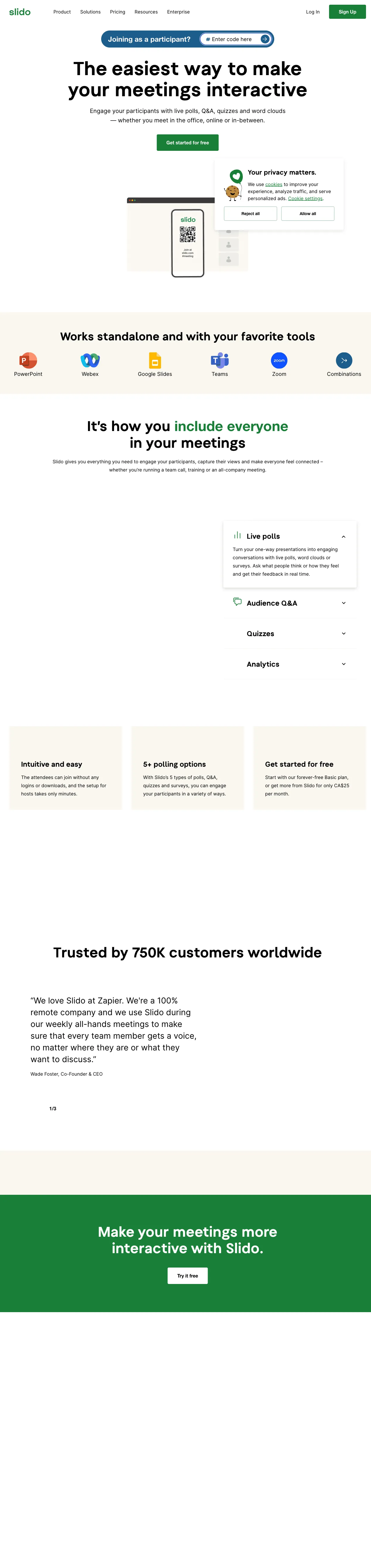Open the Solutions menu
The height and width of the screenshot is (1568, 371).
[90, 12]
